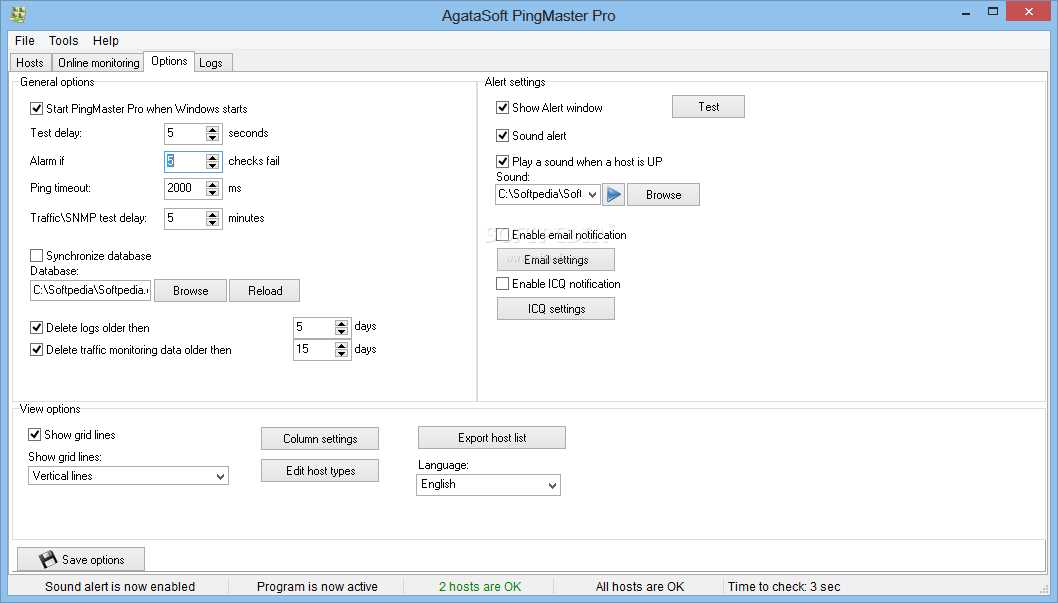
Task: Decrease Traffic\SNMP test delay minutes
Action: point(213,223)
